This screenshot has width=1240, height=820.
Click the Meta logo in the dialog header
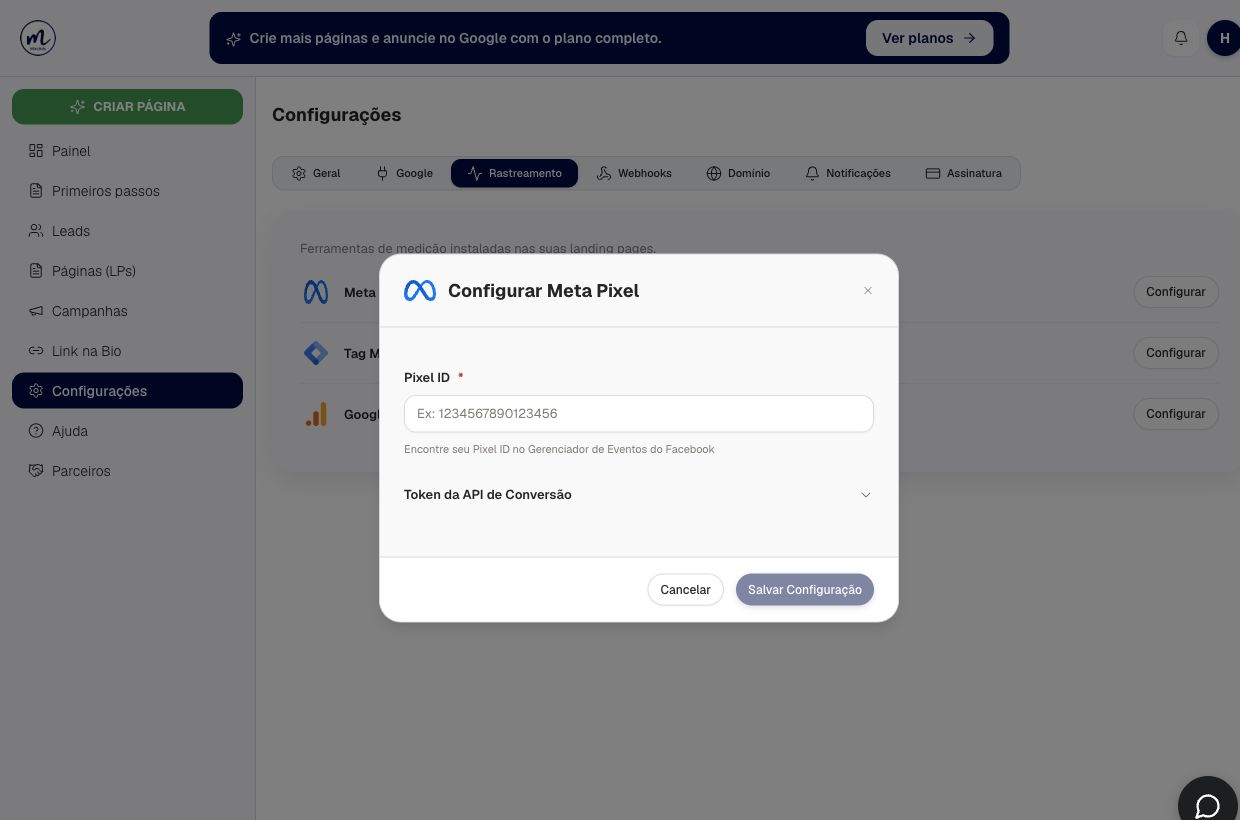click(x=420, y=291)
